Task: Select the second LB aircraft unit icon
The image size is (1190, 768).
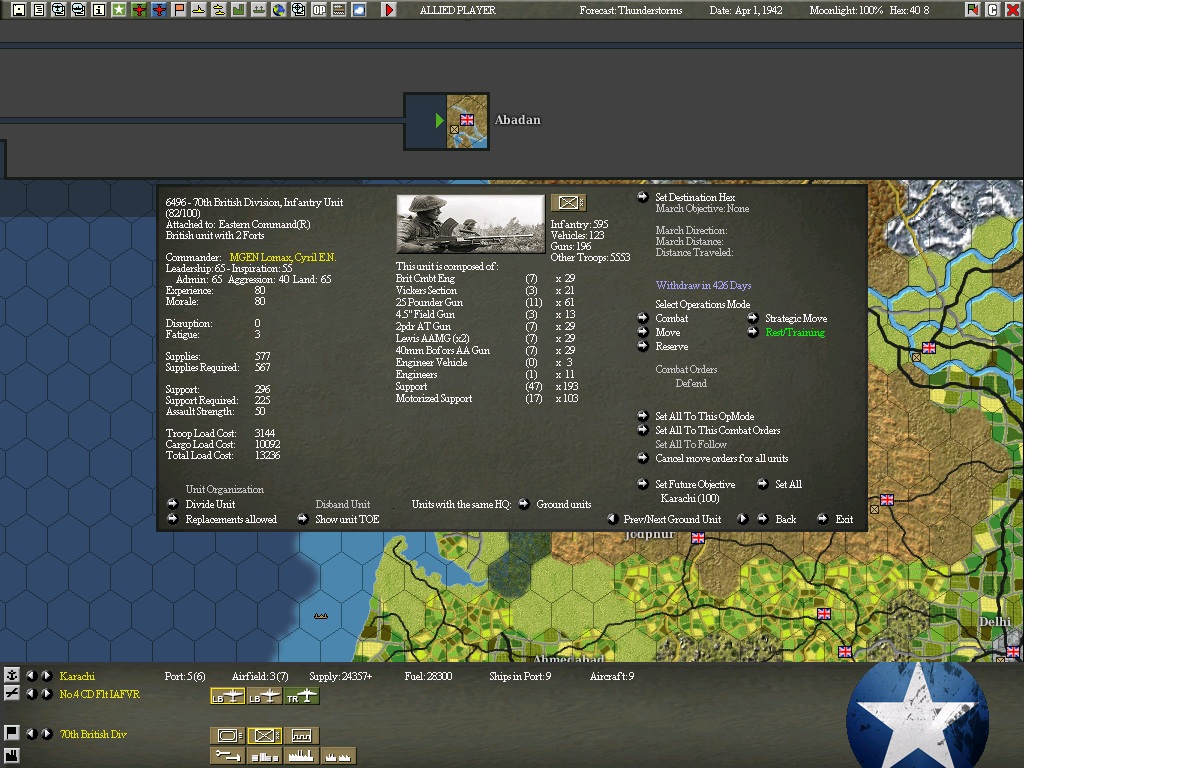Action: coord(264,697)
